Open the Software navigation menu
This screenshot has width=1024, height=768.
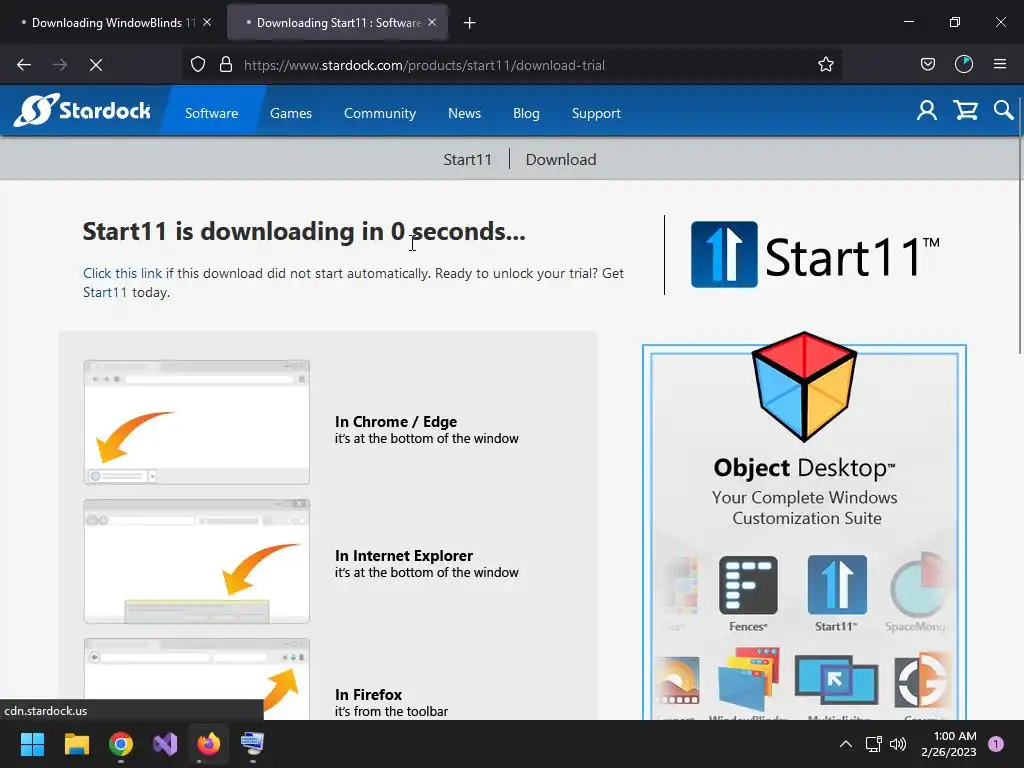tap(212, 113)
